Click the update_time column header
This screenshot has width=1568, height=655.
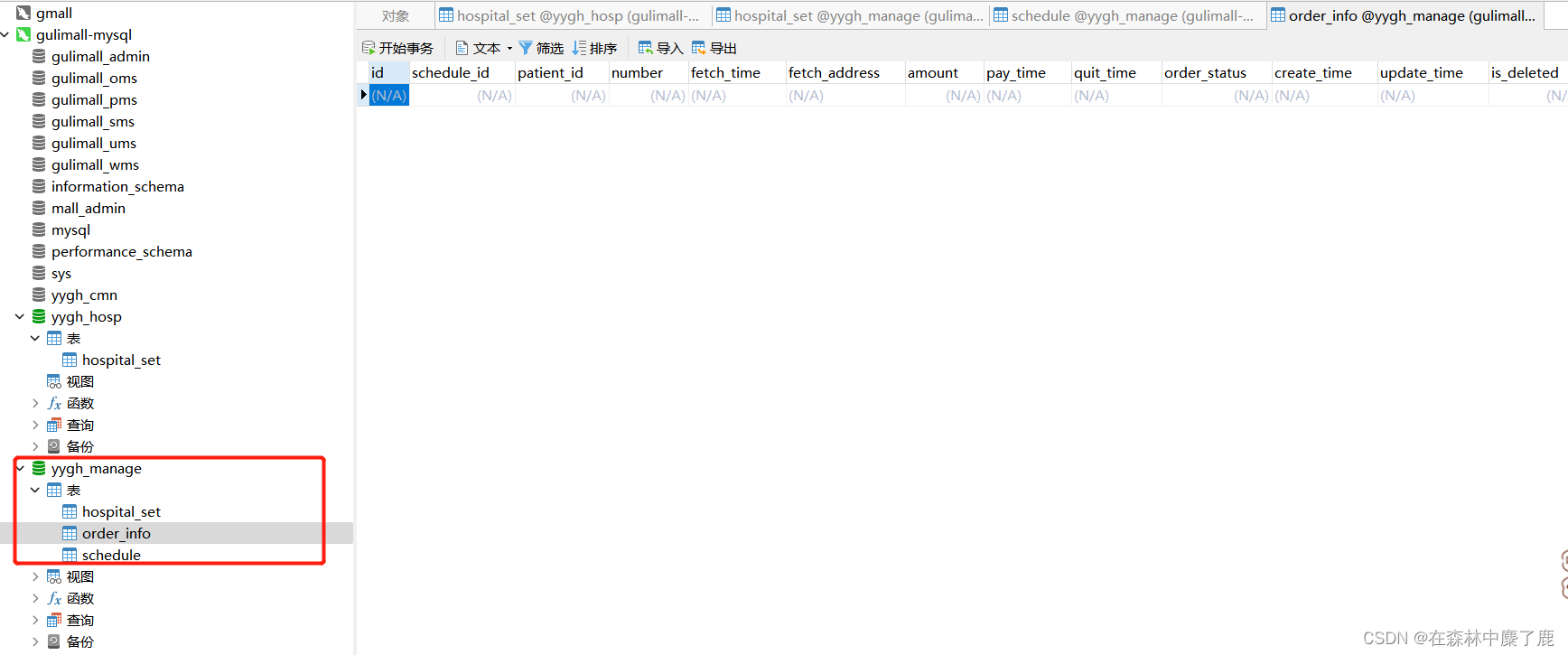(1433, 72)
